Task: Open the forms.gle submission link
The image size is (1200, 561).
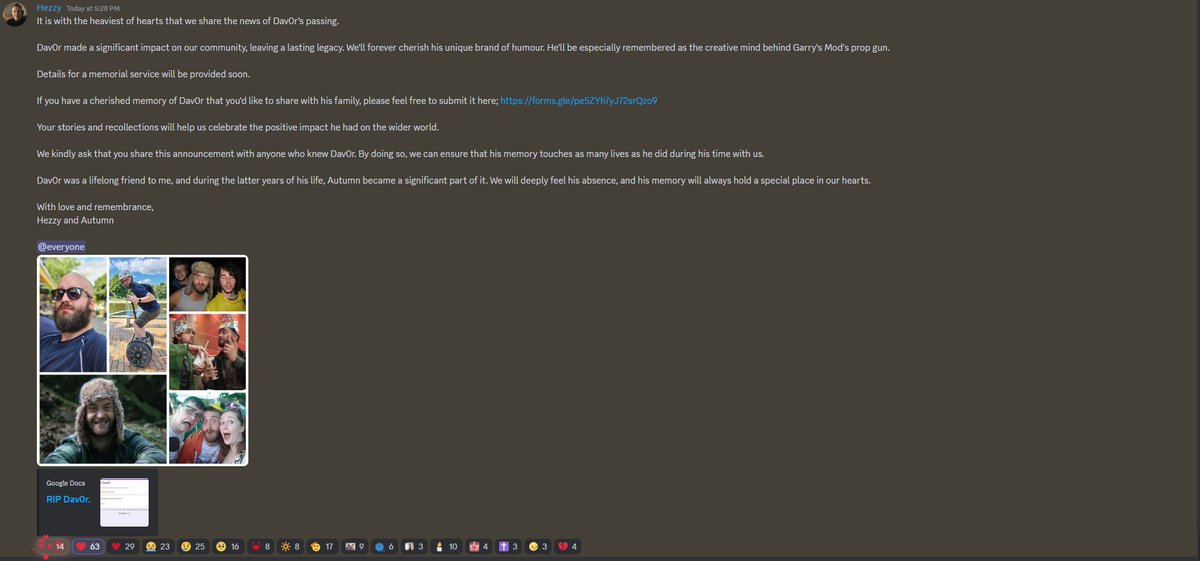Action: [578, 101]
